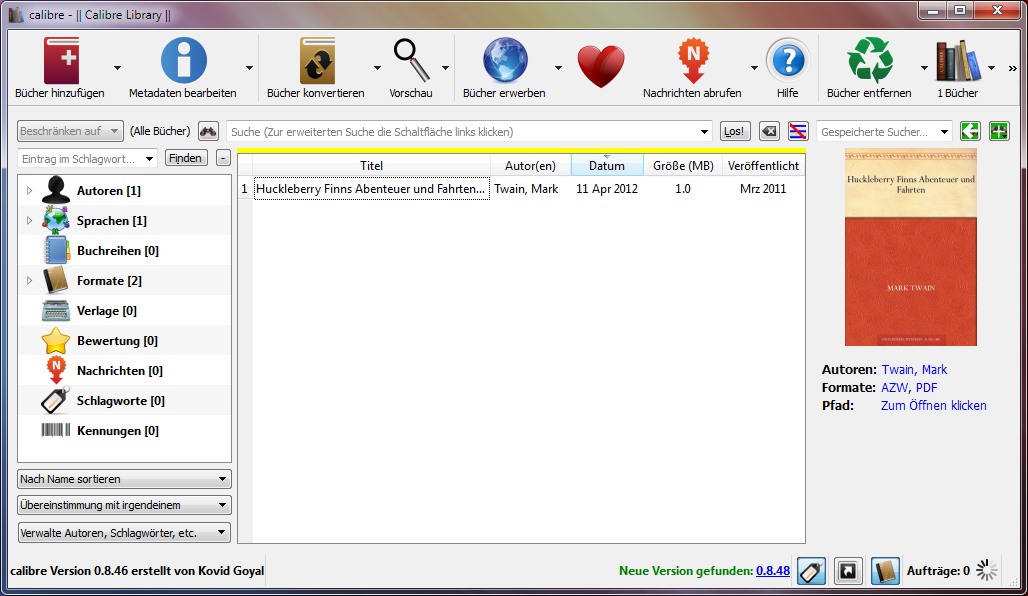Expand the Sprachen tree node
Image resolution: width=1028 pixels, height=596 pixels.
point(29,221)
